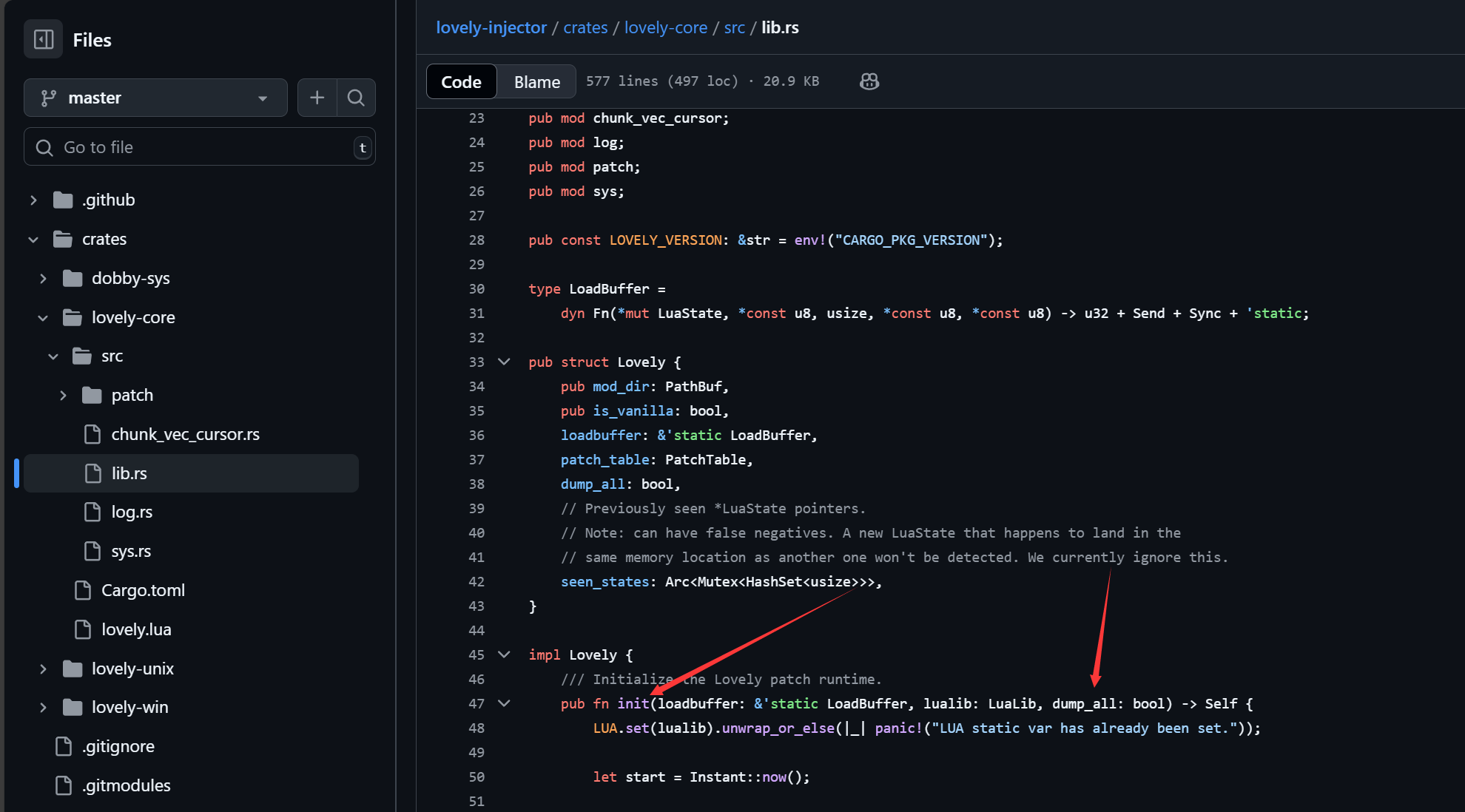The image size is (1465, 812).
Task: Open .gitmodules file
Action: pos(126,786)
